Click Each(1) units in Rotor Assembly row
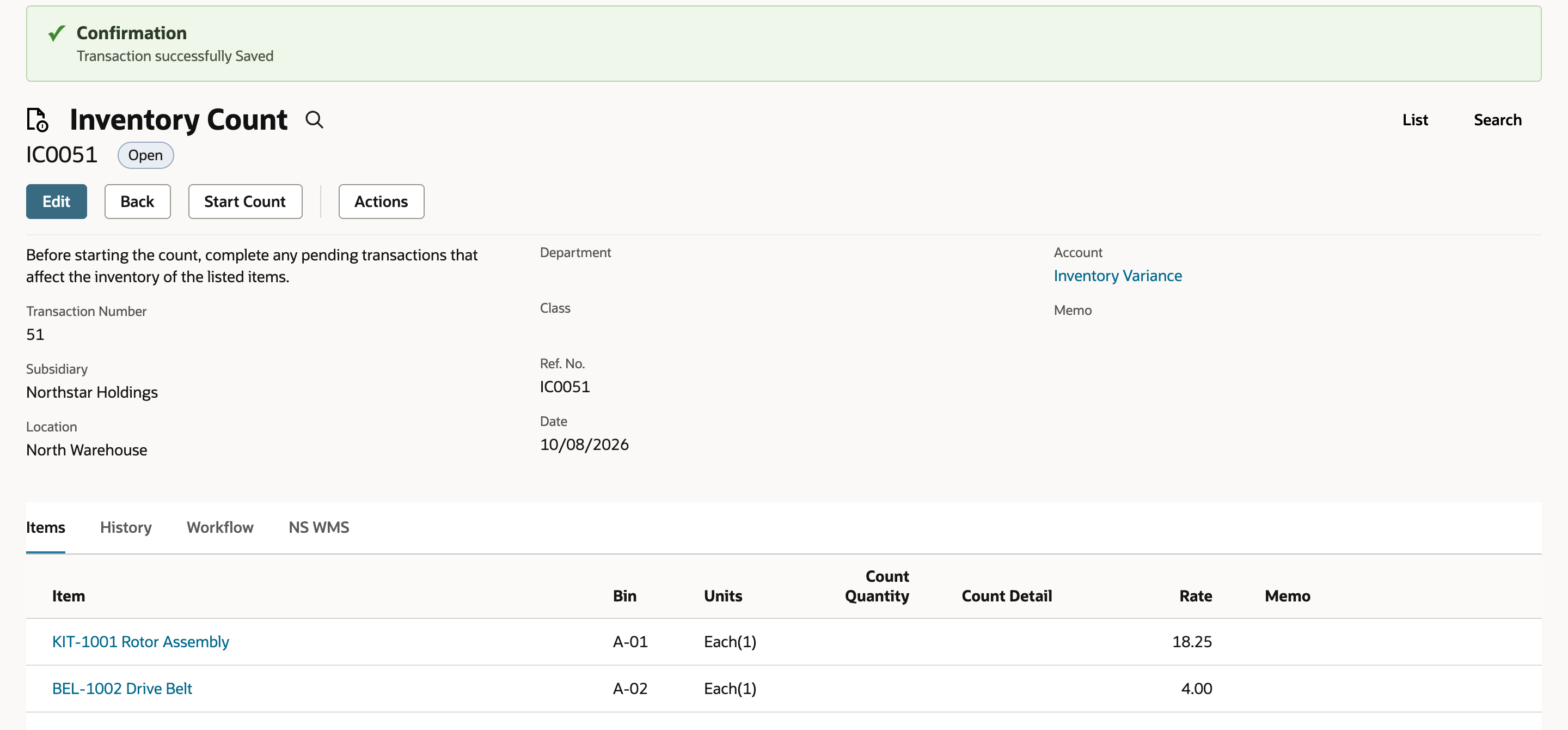Image resolution: width=1568 pixels, height=730 pixels. [x=730, y=642]
